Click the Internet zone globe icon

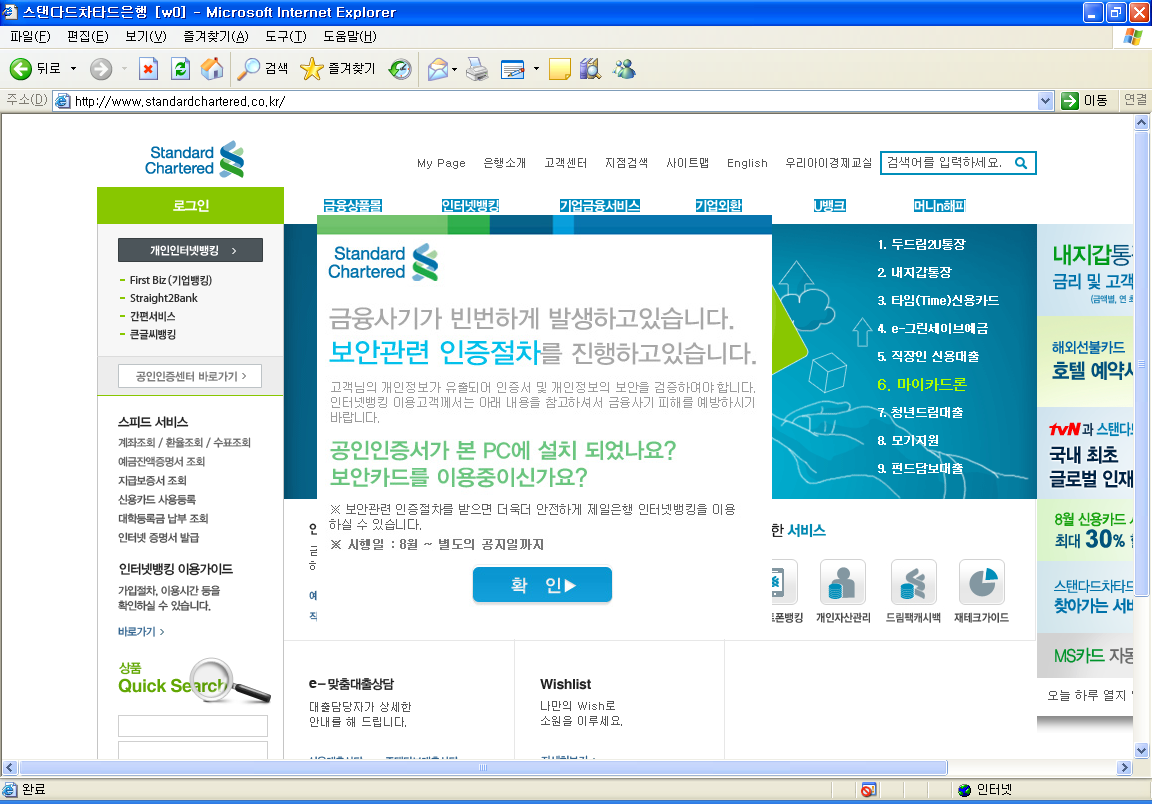965,789
